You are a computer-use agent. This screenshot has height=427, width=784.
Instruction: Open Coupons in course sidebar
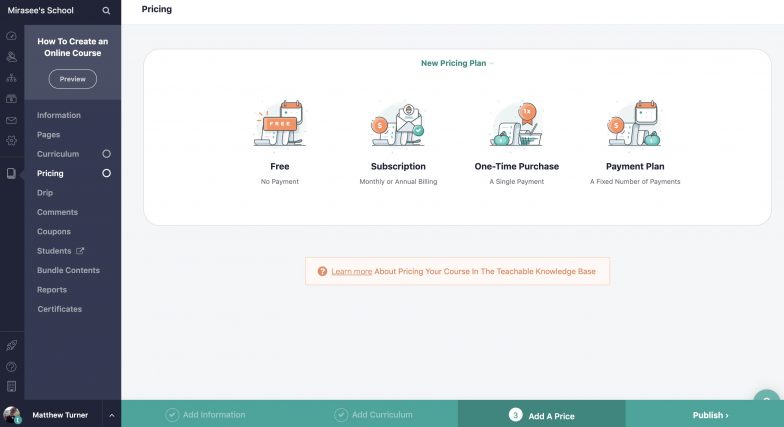(x=54, y=232)
